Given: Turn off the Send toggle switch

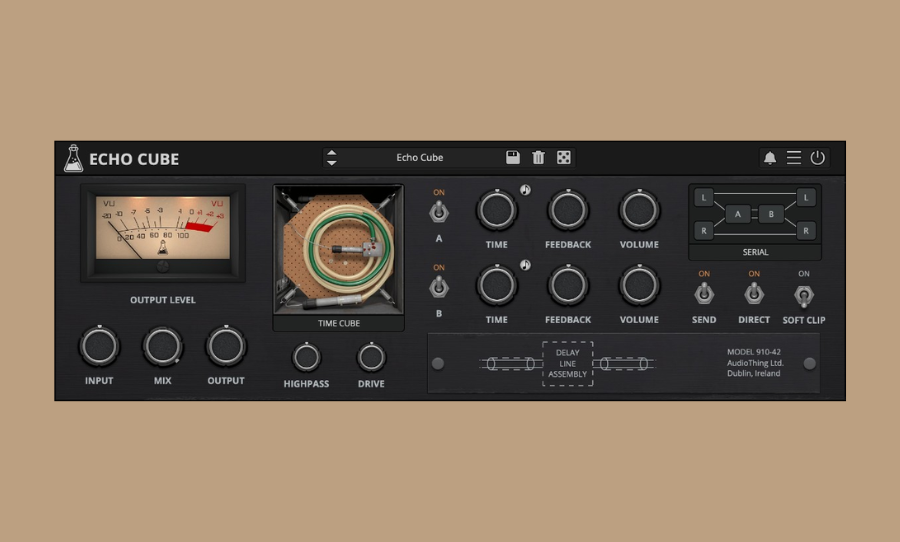Looking at the screenshot, I should (703, 293).
